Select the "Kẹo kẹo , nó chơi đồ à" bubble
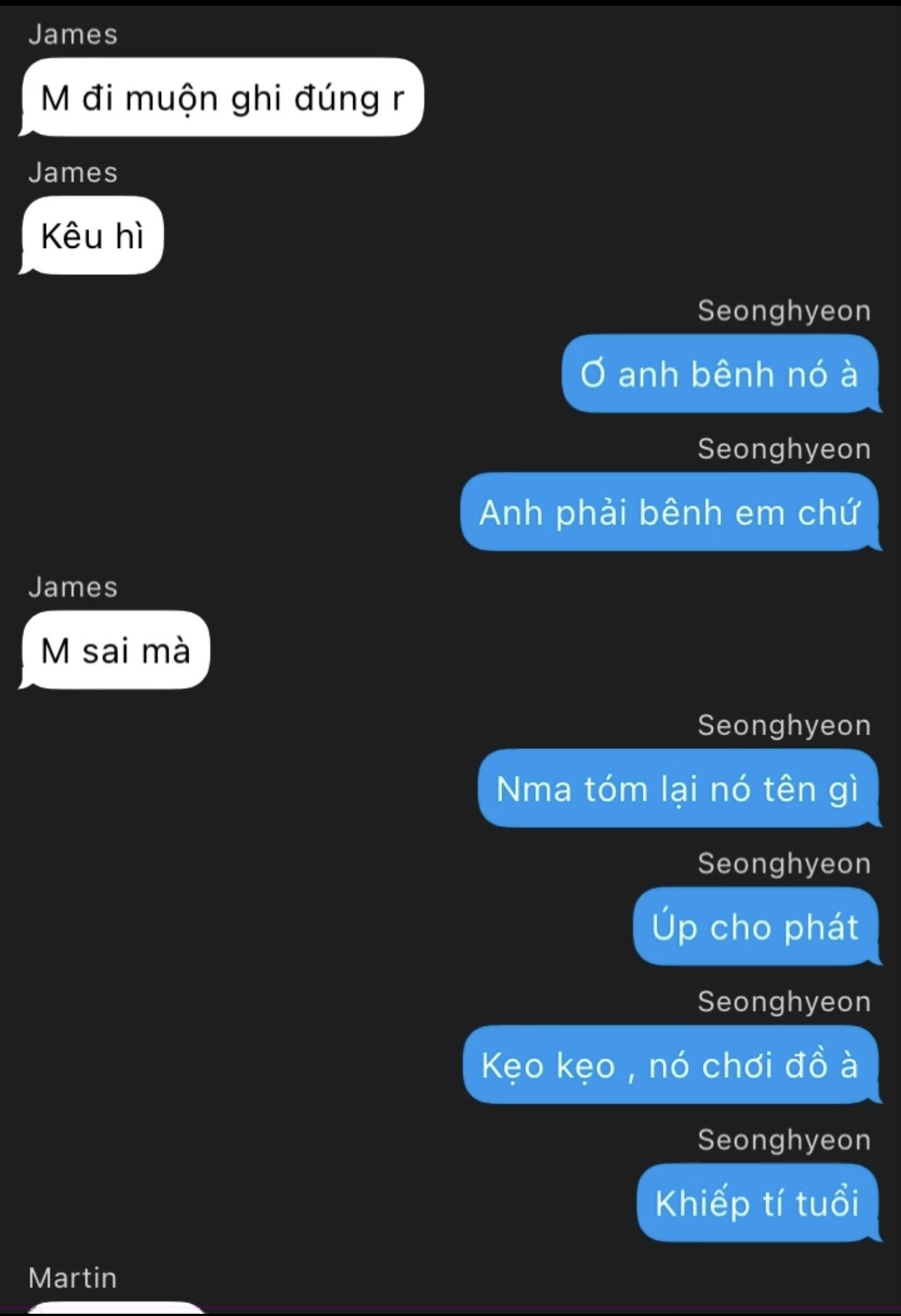This screenshot has width=901, height=1316. point(672,1064)
